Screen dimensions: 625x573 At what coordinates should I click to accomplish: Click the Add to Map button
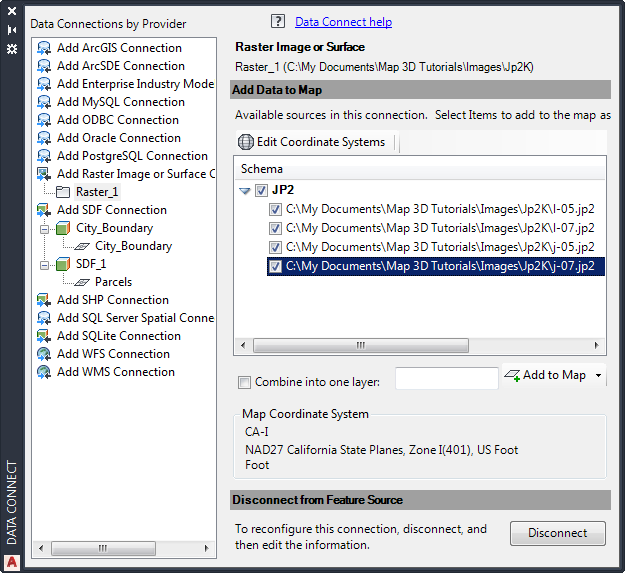pyautogui.click(x=546, y=375)
